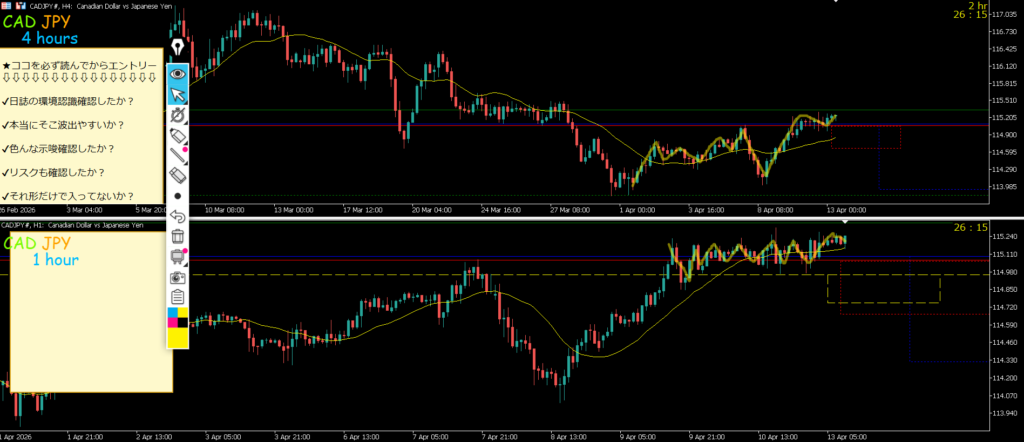Image resolution: width=1024 pixels, height=442 pixels.
Task: Take a screenshot with the camera icon
Action: click(x=178, y=277)
